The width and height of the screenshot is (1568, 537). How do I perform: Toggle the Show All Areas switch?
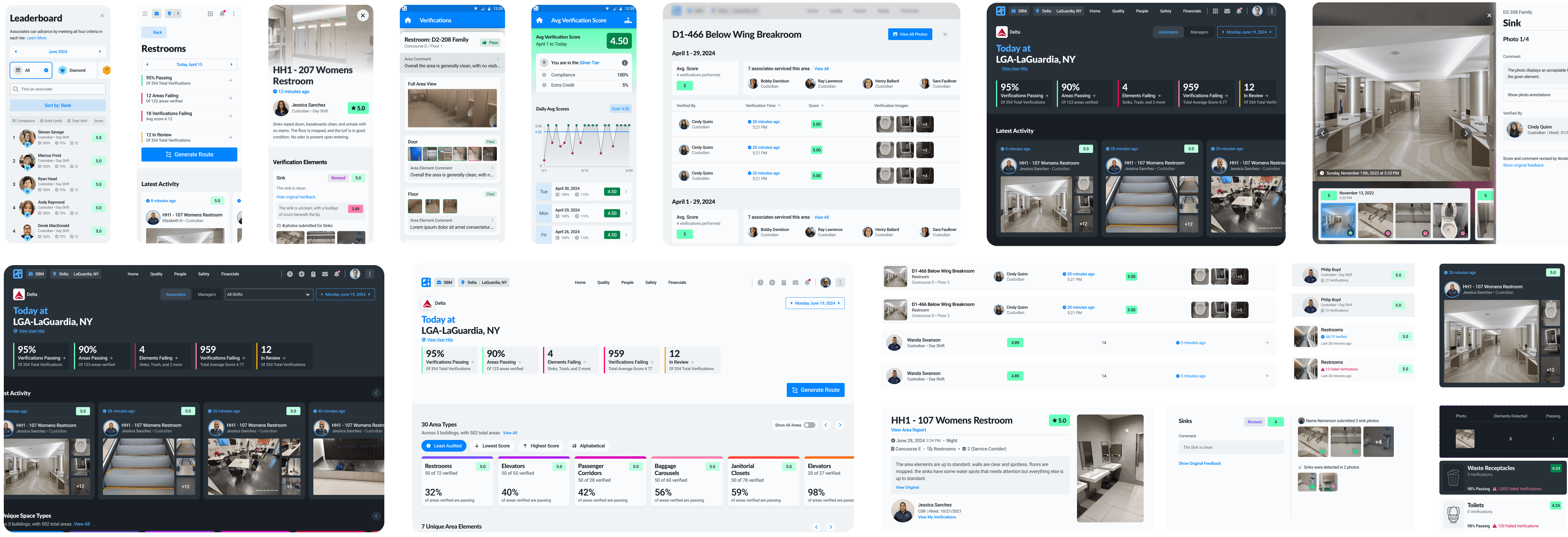(809, 425)
